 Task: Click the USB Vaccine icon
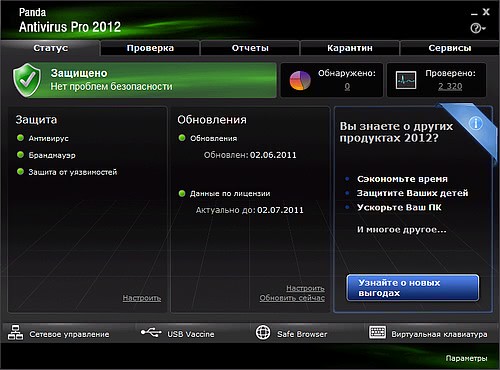tap(151, 332)
